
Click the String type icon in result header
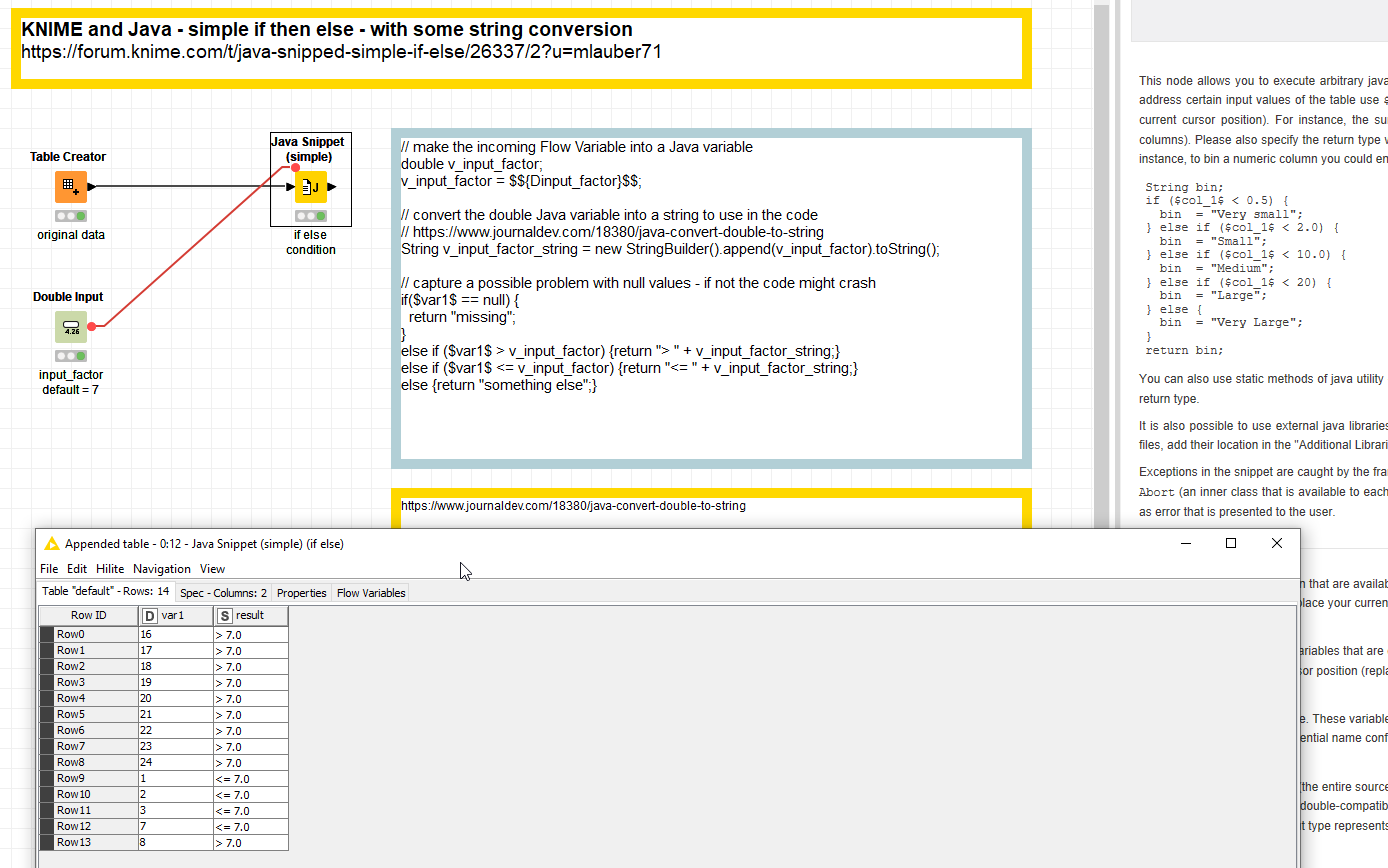[x=225, y=616]
